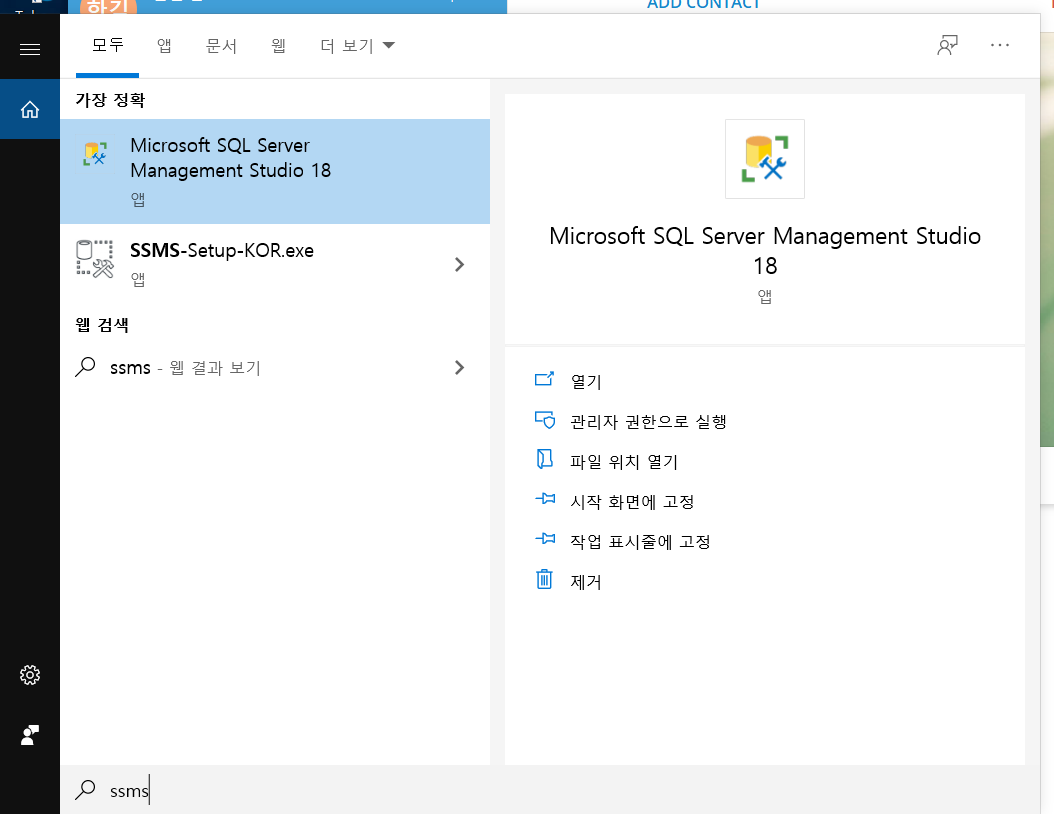Select ssms - 웹 결과 보기 entry
The width and height of the screenshot is (1054, 814).
click(x=275, y=367)
